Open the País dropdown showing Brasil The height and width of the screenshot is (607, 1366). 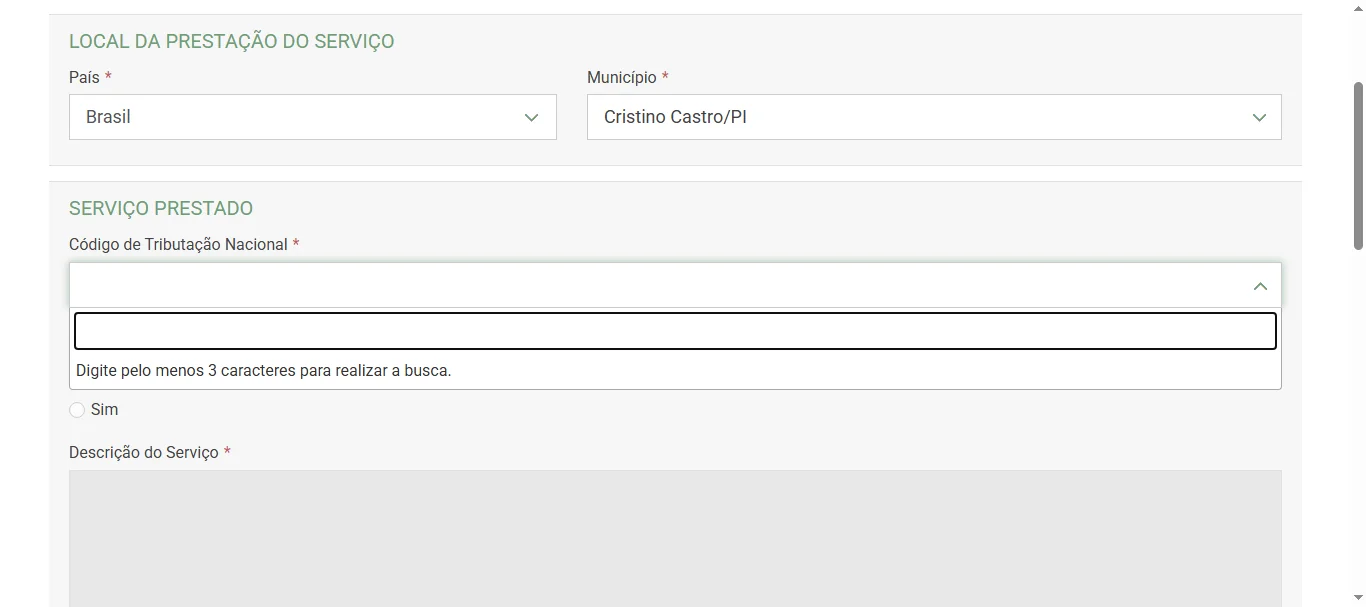[x=312, y=117]
